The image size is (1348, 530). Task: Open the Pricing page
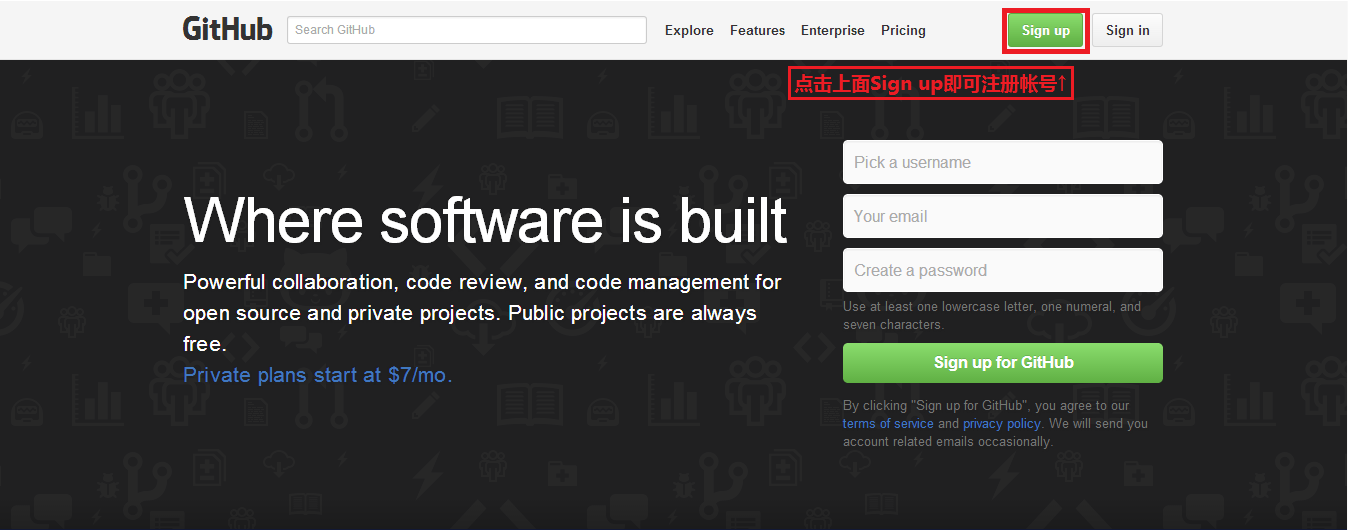[x=903, y=30]
